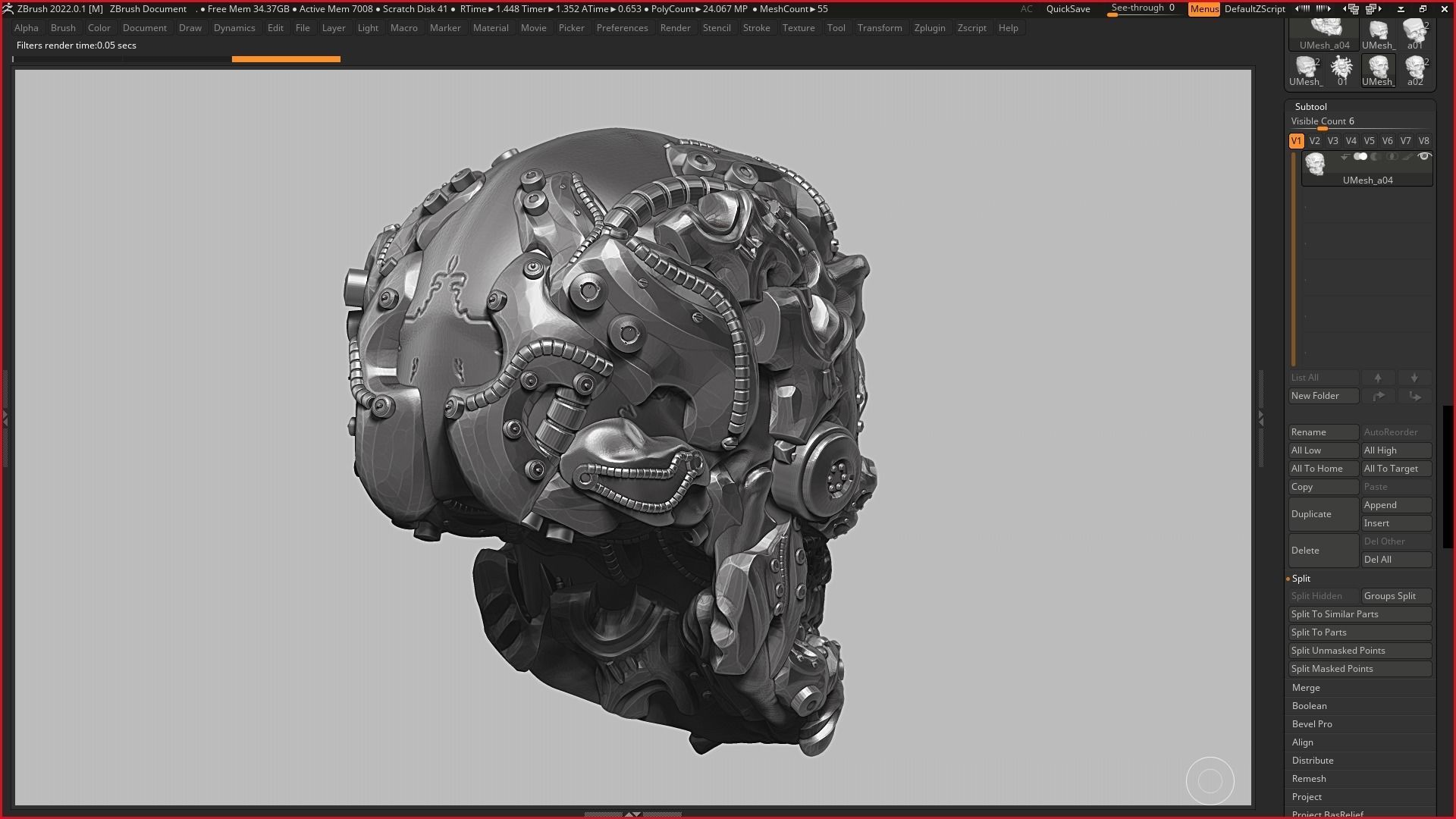Open the Zplugin menu
This screenshot has height=819, width=1456.
click(x=930, y=28)
